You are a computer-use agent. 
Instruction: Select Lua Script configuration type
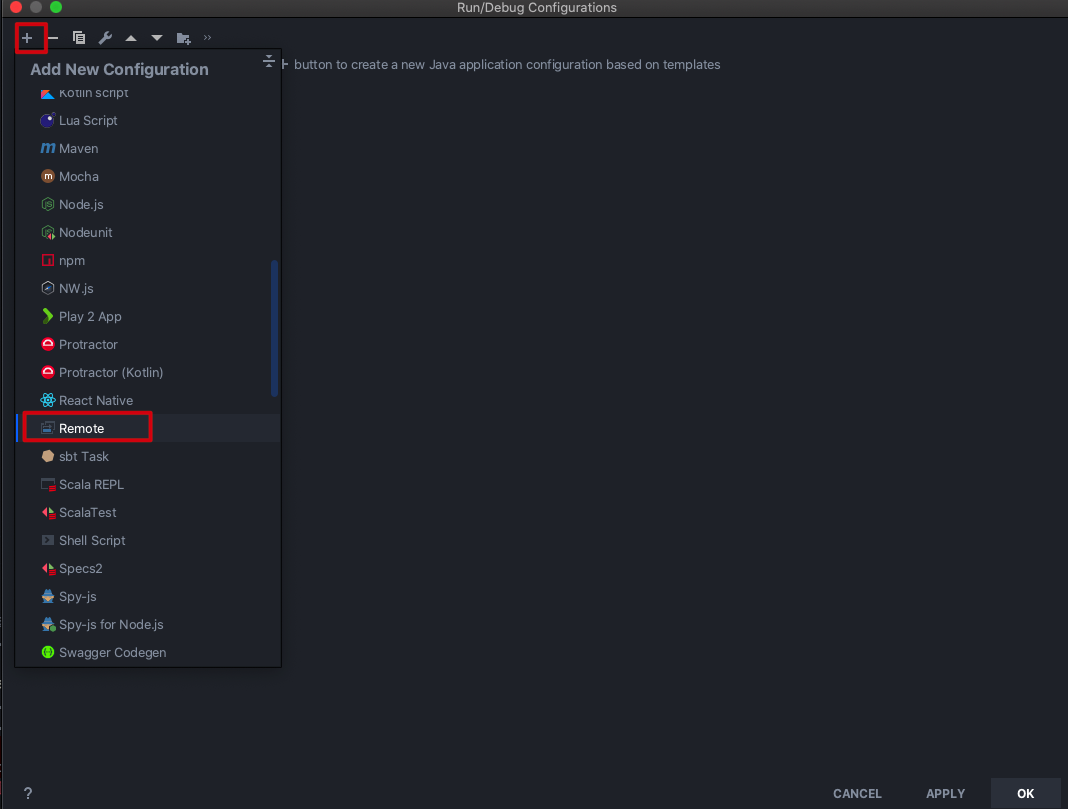pyautogui.click(x=148, y=121)
